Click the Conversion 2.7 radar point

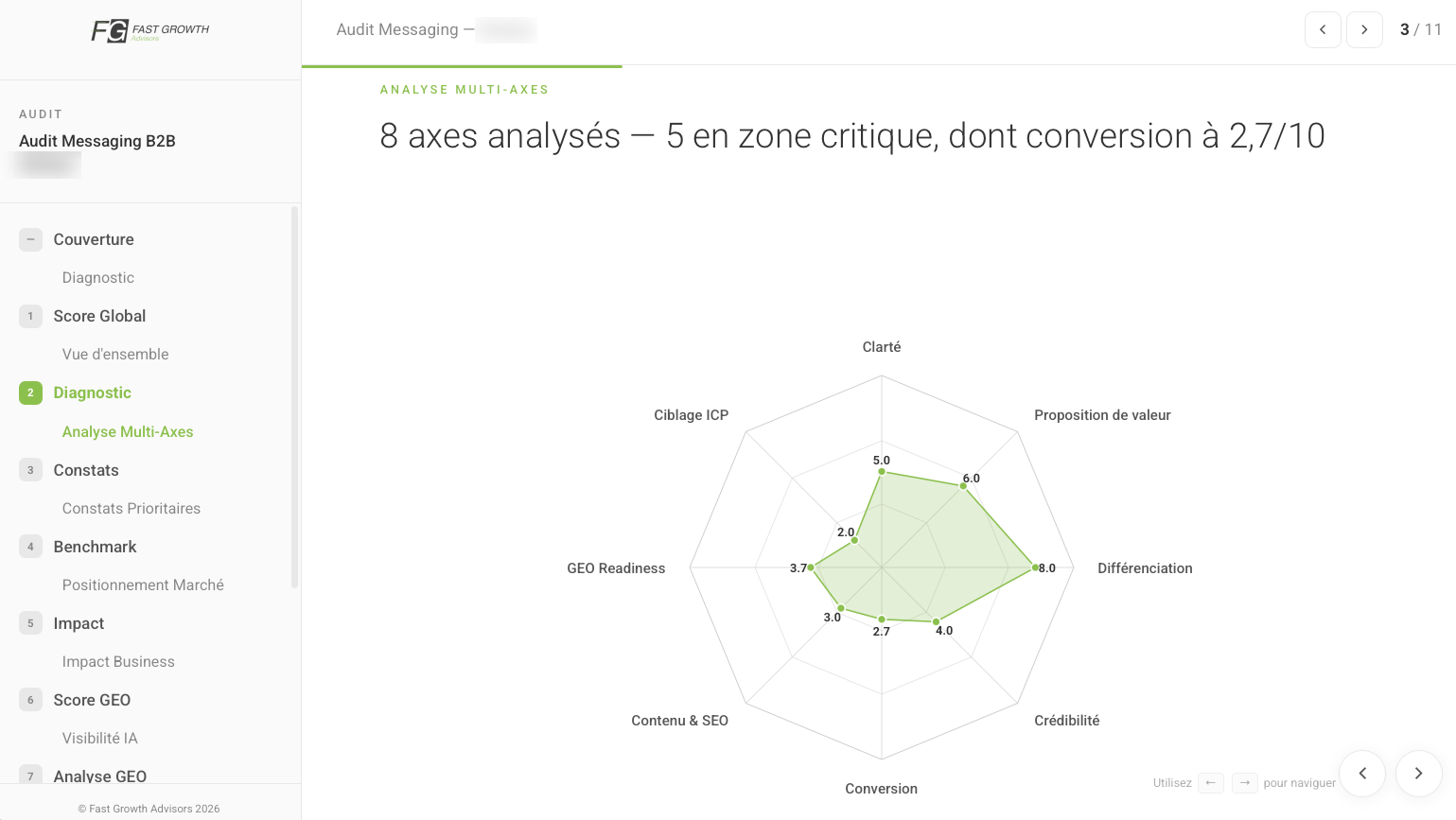coord(882,619)
